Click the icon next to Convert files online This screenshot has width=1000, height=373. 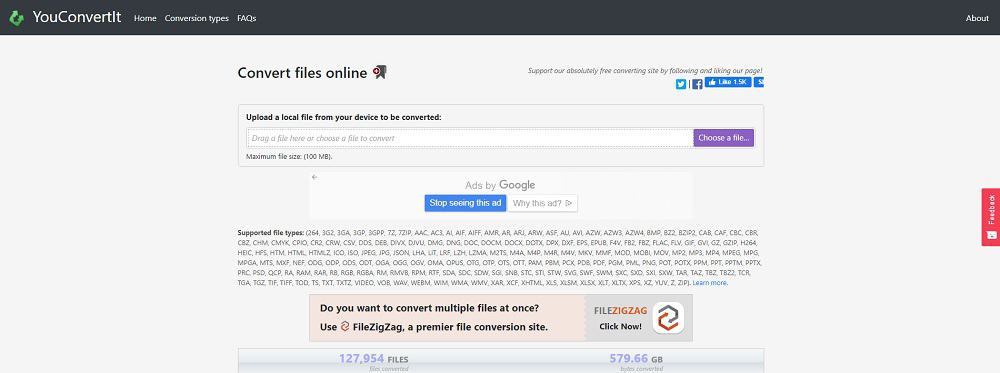(x=380, y=73)
